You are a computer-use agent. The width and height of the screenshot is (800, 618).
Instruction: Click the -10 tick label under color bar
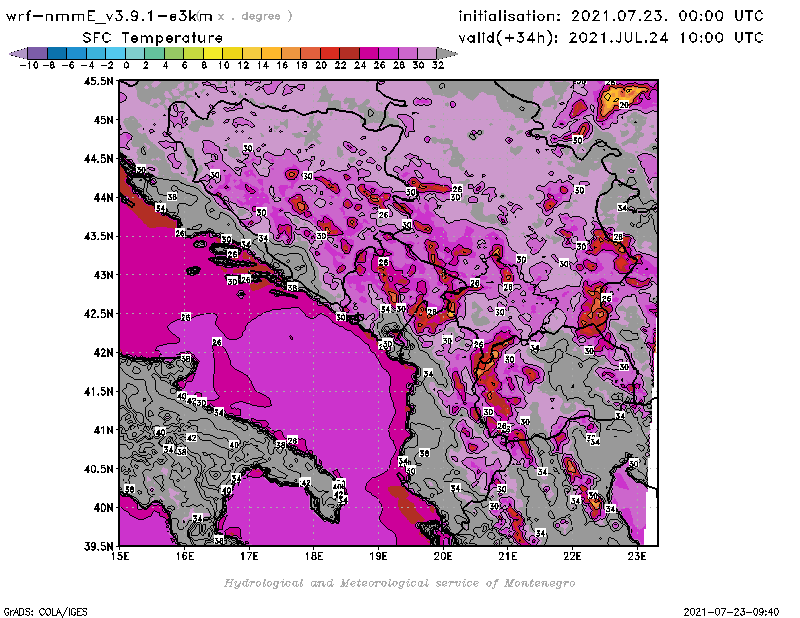29,66
